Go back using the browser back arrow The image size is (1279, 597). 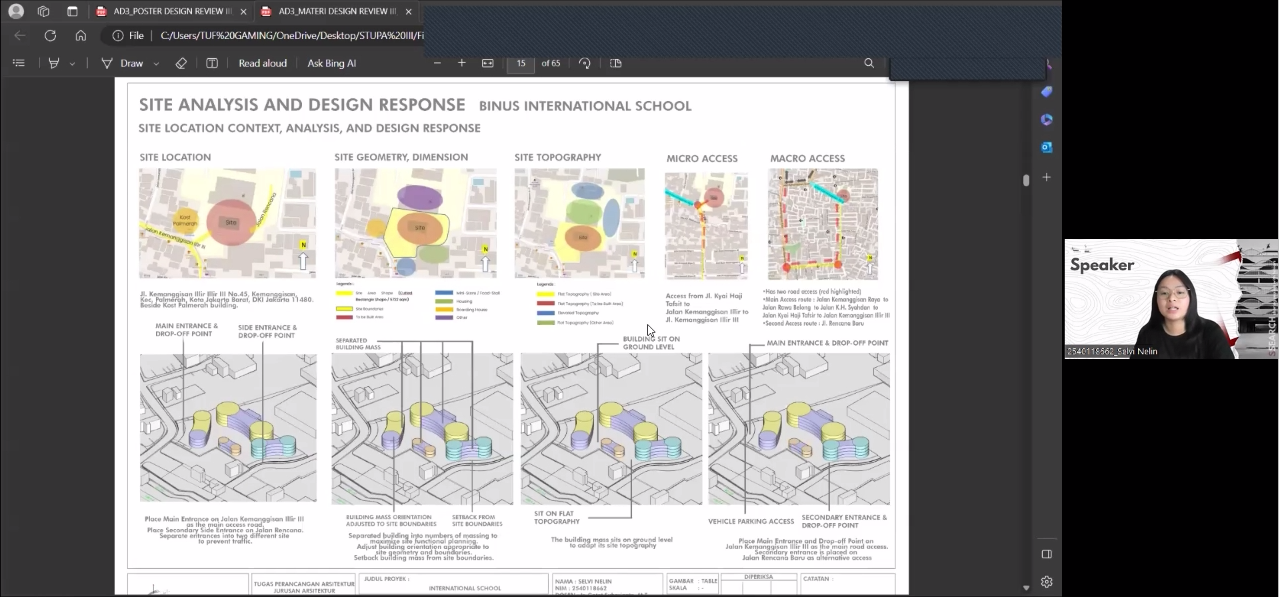[x=20, y=35]
